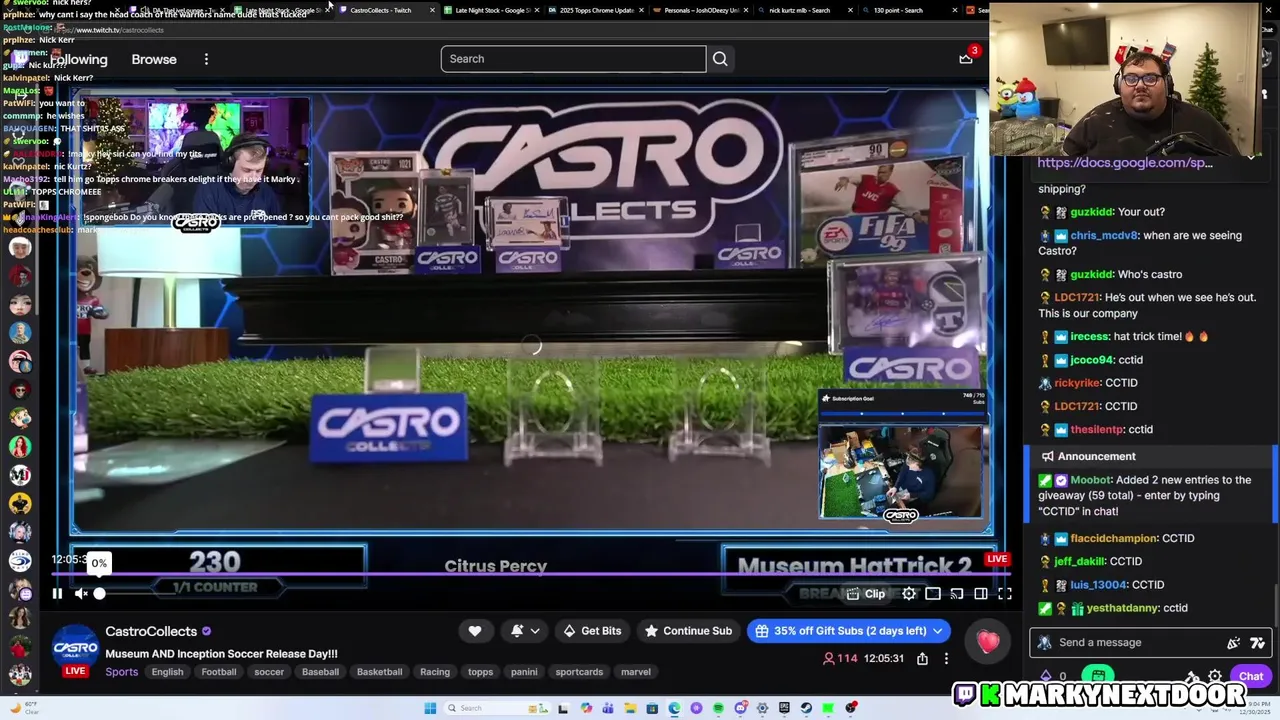Screen dimensions: 1280x720
Task: Click CastroCollects channel avatar
Action: [x=75, y=647]
